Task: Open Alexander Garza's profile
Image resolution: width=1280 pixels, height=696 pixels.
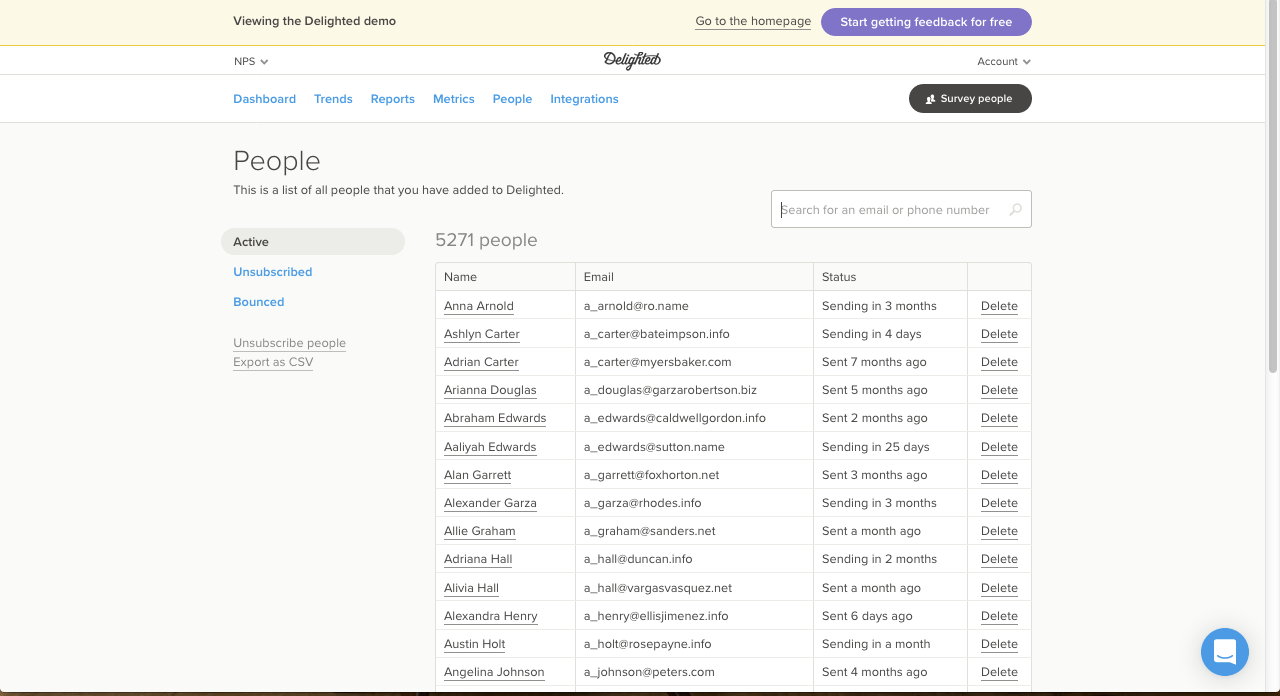Action: pyautogui.click(x=490, y=503)
